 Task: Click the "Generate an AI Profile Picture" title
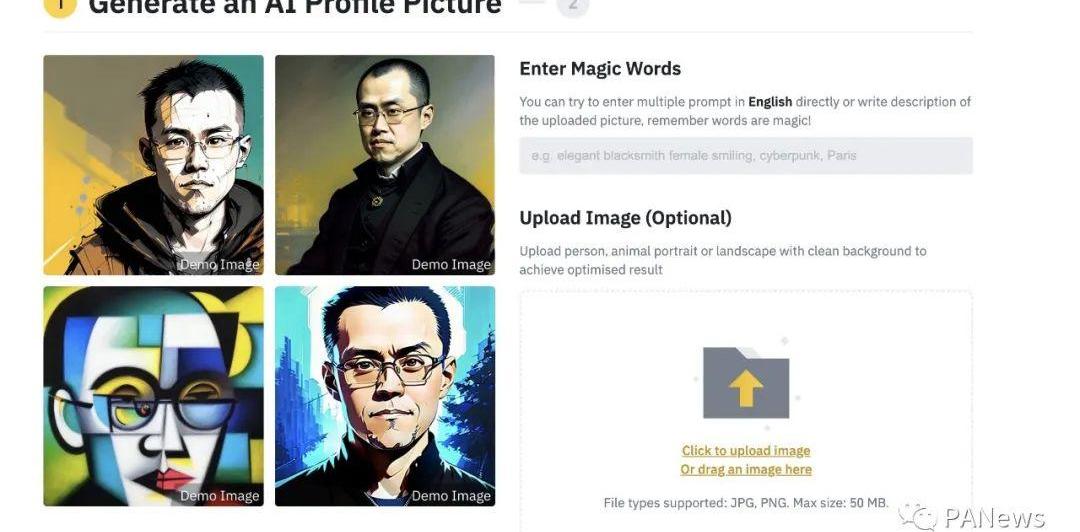(295, 7)
